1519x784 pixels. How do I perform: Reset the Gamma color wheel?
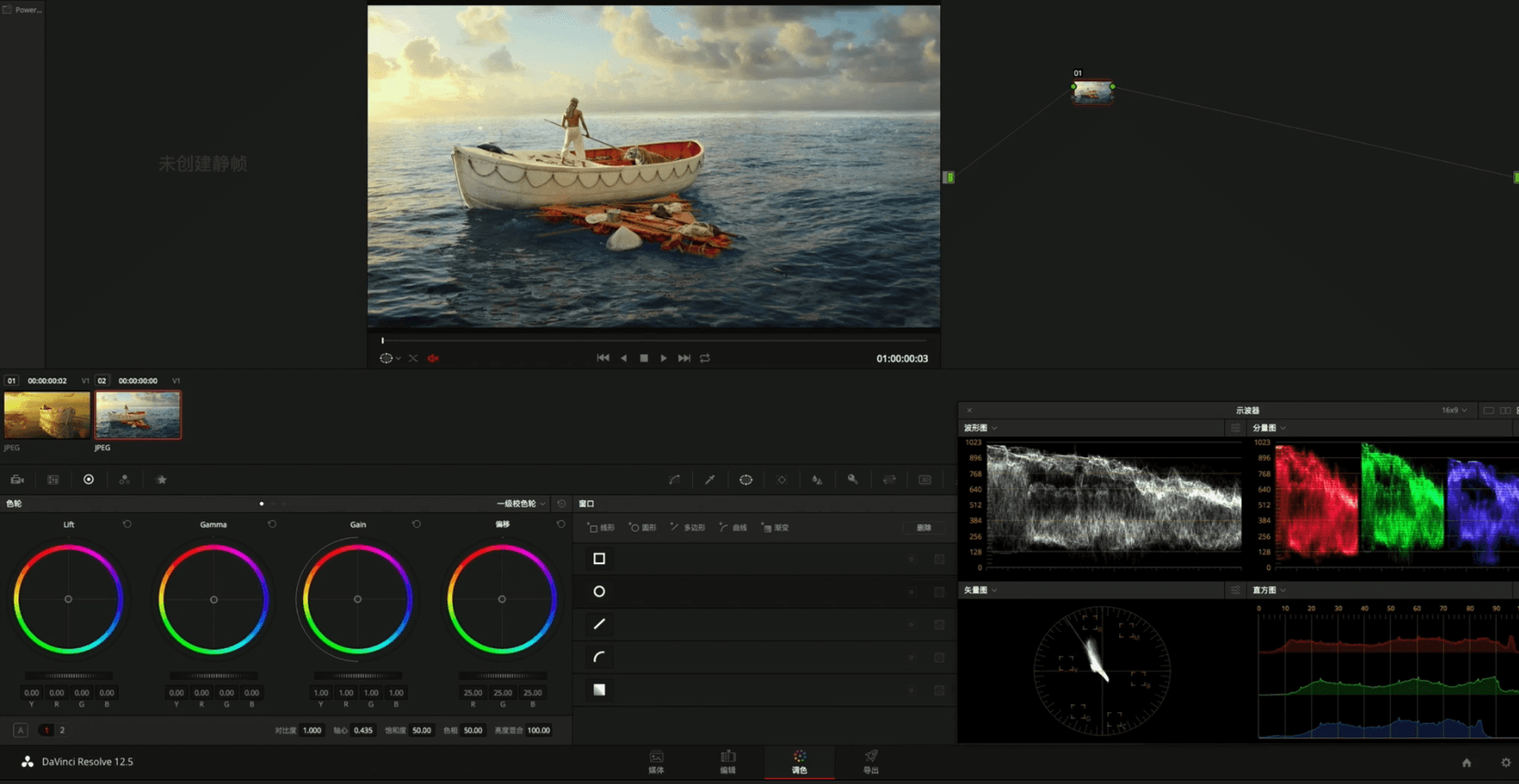tap(272, 524)
